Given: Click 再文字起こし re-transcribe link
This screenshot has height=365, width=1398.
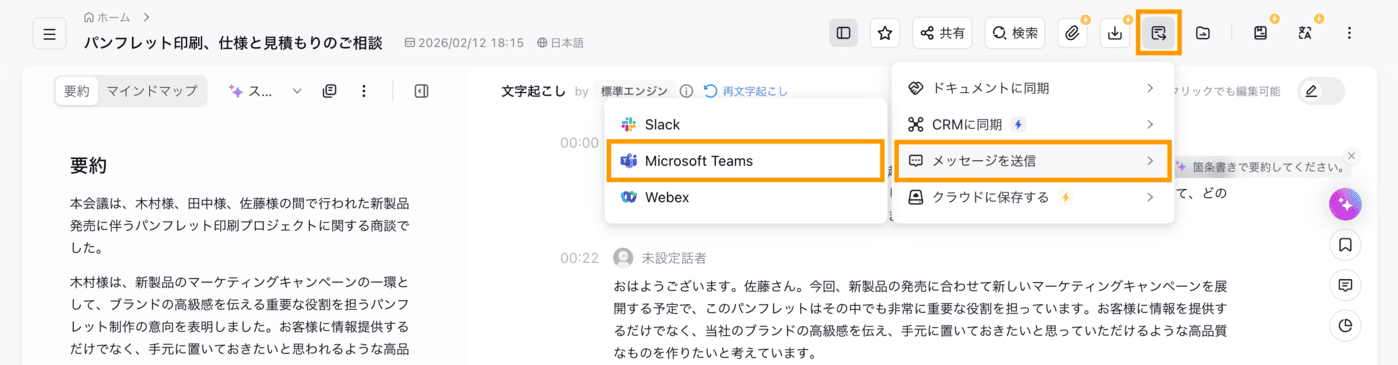Looking at the screenshot, I should (x=746, y=91).
